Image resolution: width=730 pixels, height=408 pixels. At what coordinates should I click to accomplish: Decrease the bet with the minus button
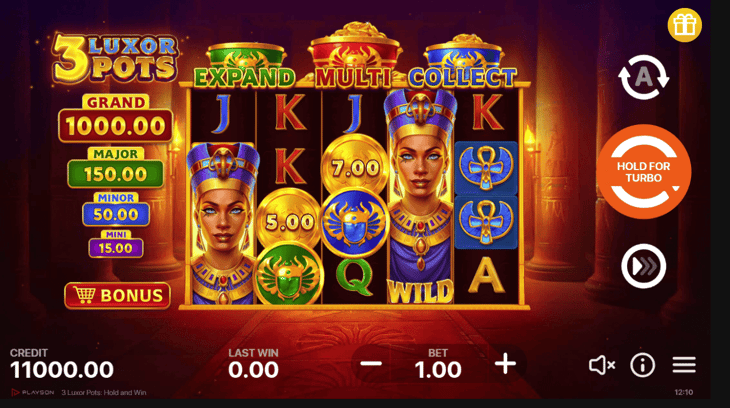371,364
